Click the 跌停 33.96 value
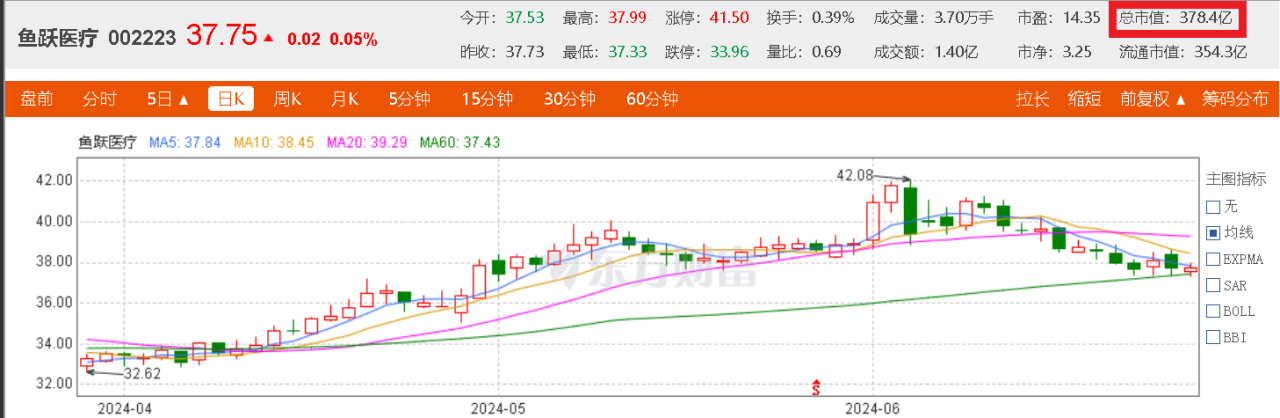 (730, 52)
